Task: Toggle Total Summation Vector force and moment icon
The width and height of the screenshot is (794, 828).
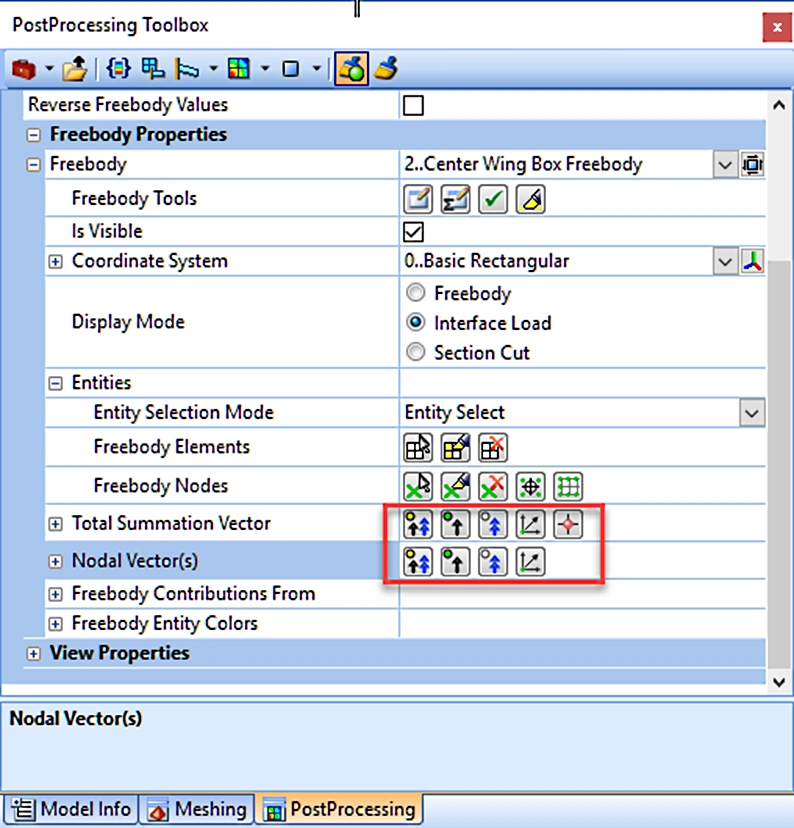Action: pyautogui.click(x=418, y=524)
